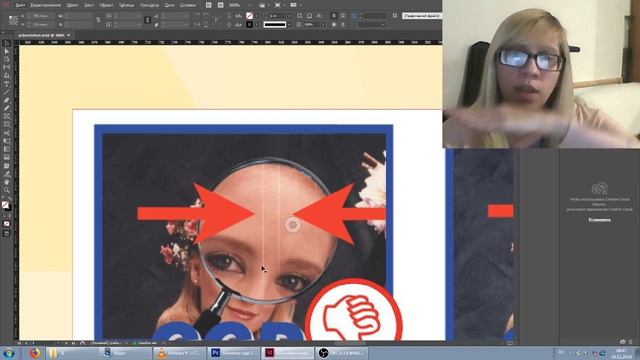
Task: Click the fill swatch with red slash
Action: click(x=249, y=16)
